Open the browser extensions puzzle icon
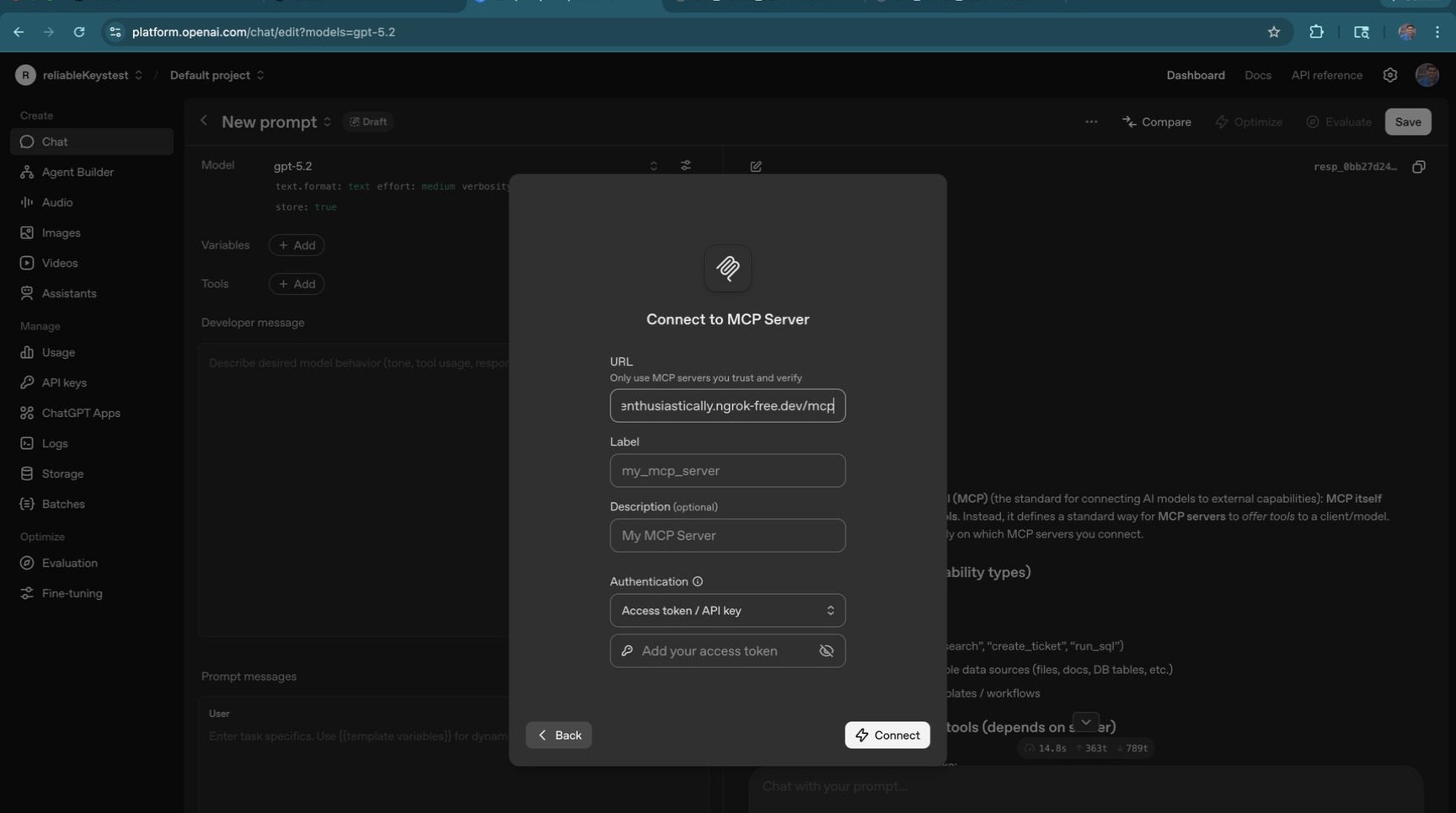1456x813 pixels. pos(1316,32)
